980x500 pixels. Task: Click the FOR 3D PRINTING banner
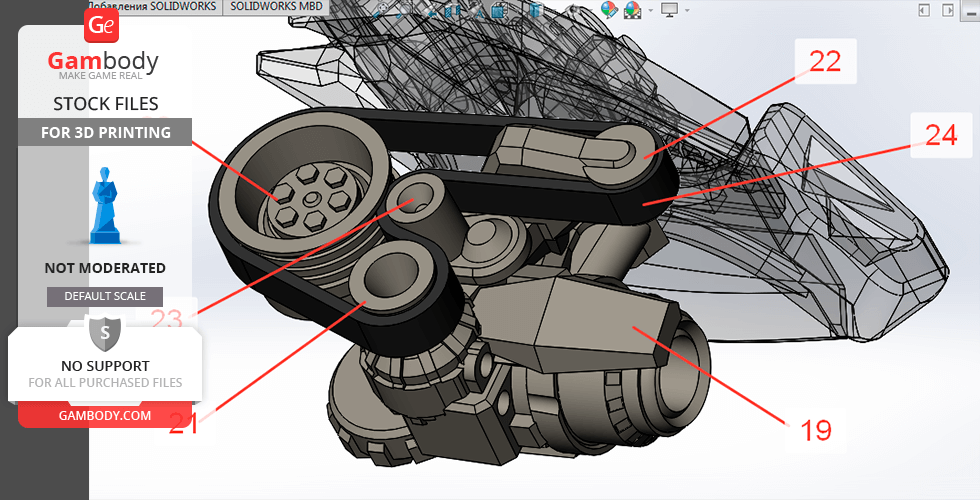[x=105, y=132]
